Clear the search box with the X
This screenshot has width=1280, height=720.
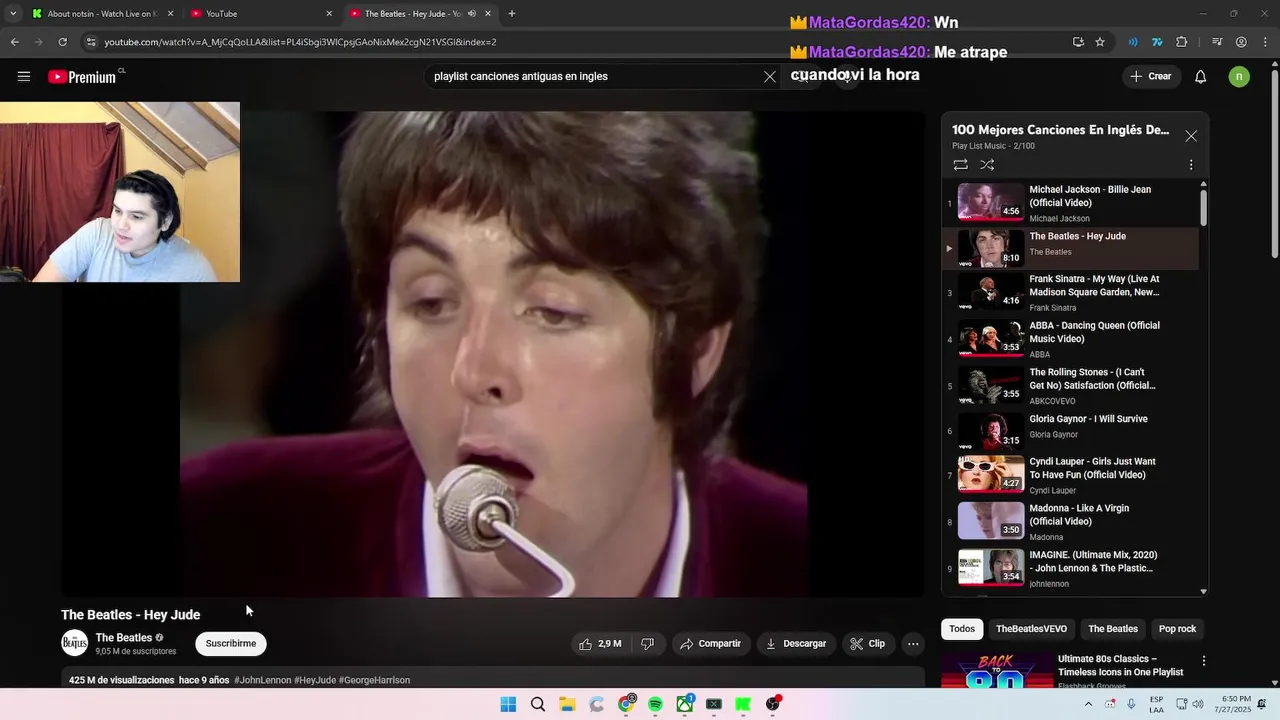[x=770, y=76]
